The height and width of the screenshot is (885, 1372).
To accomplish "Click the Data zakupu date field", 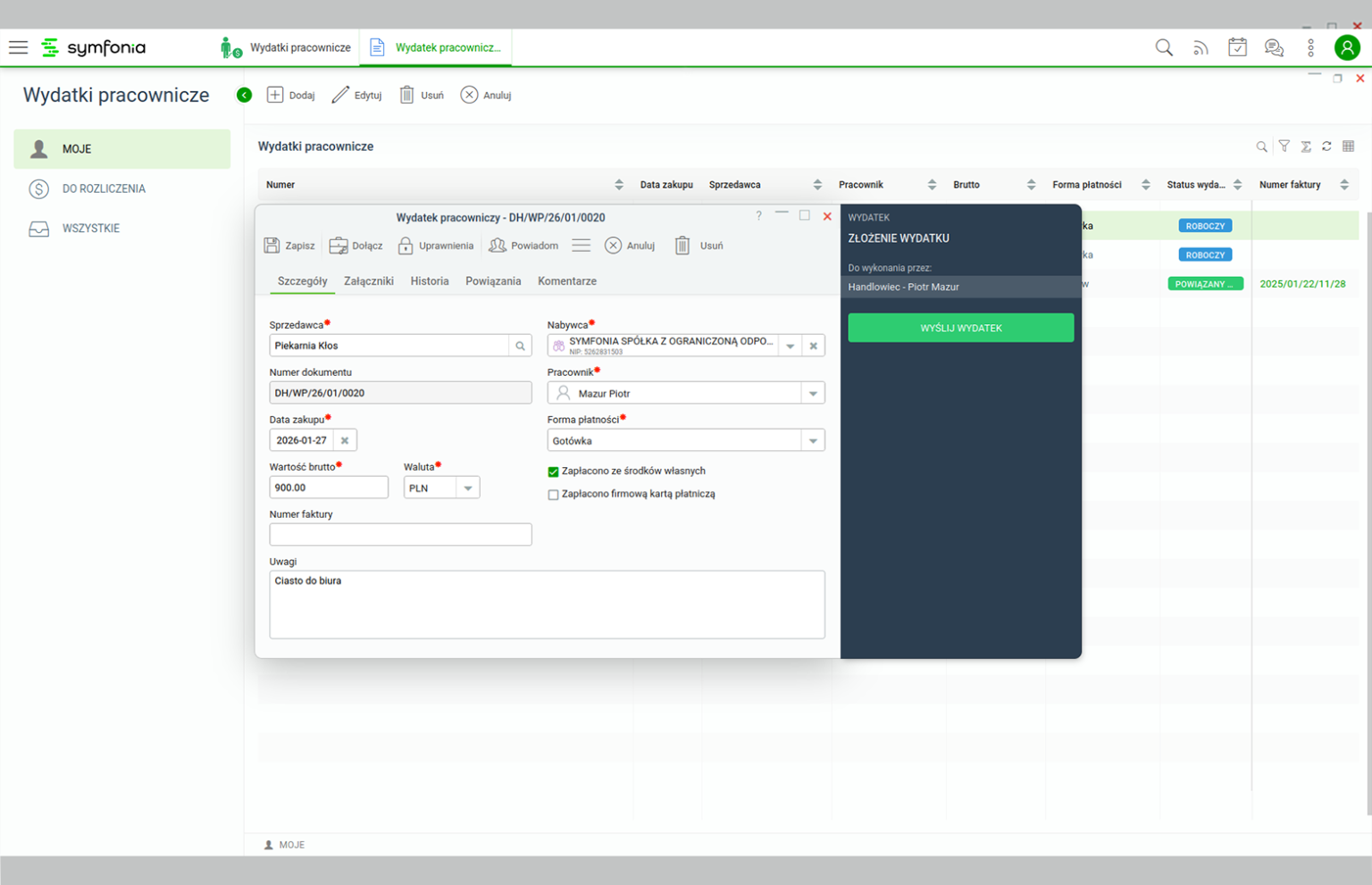I will click(x=302, y=440).
